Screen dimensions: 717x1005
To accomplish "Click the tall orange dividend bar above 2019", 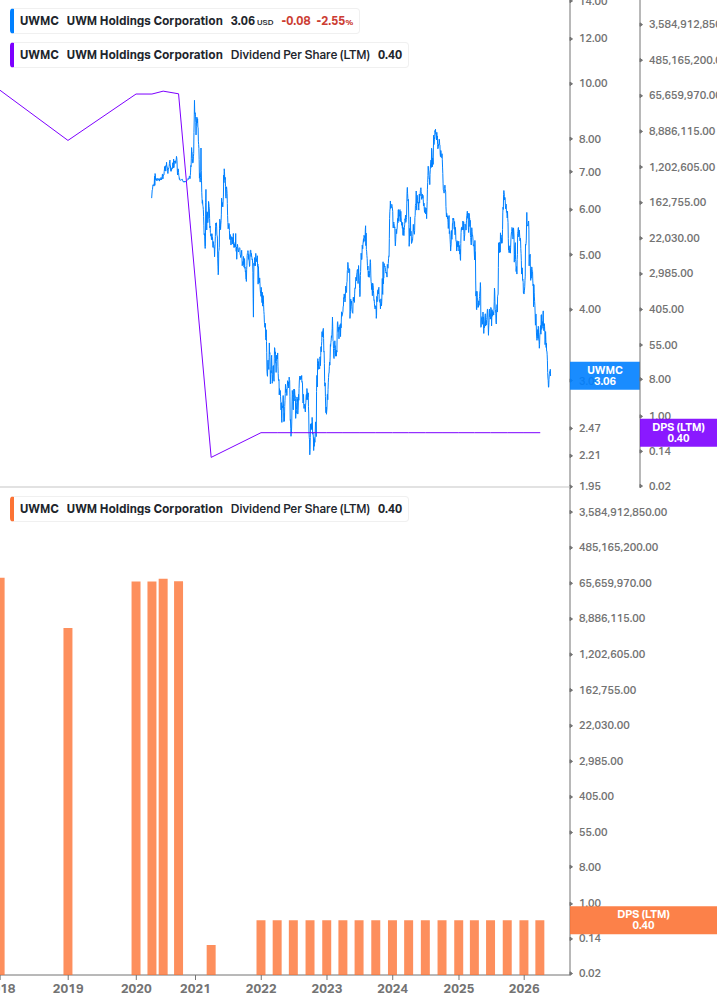I will (68, 801).
